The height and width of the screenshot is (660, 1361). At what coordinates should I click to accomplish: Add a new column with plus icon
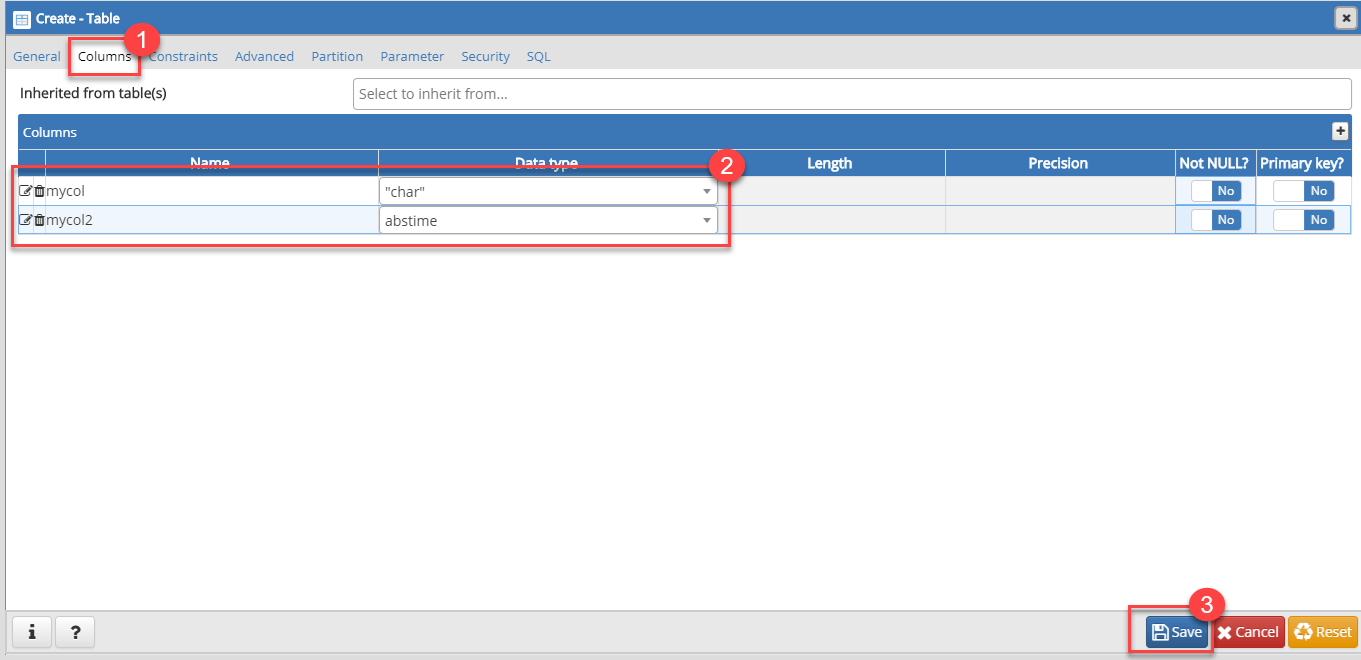coord(1340,131)
